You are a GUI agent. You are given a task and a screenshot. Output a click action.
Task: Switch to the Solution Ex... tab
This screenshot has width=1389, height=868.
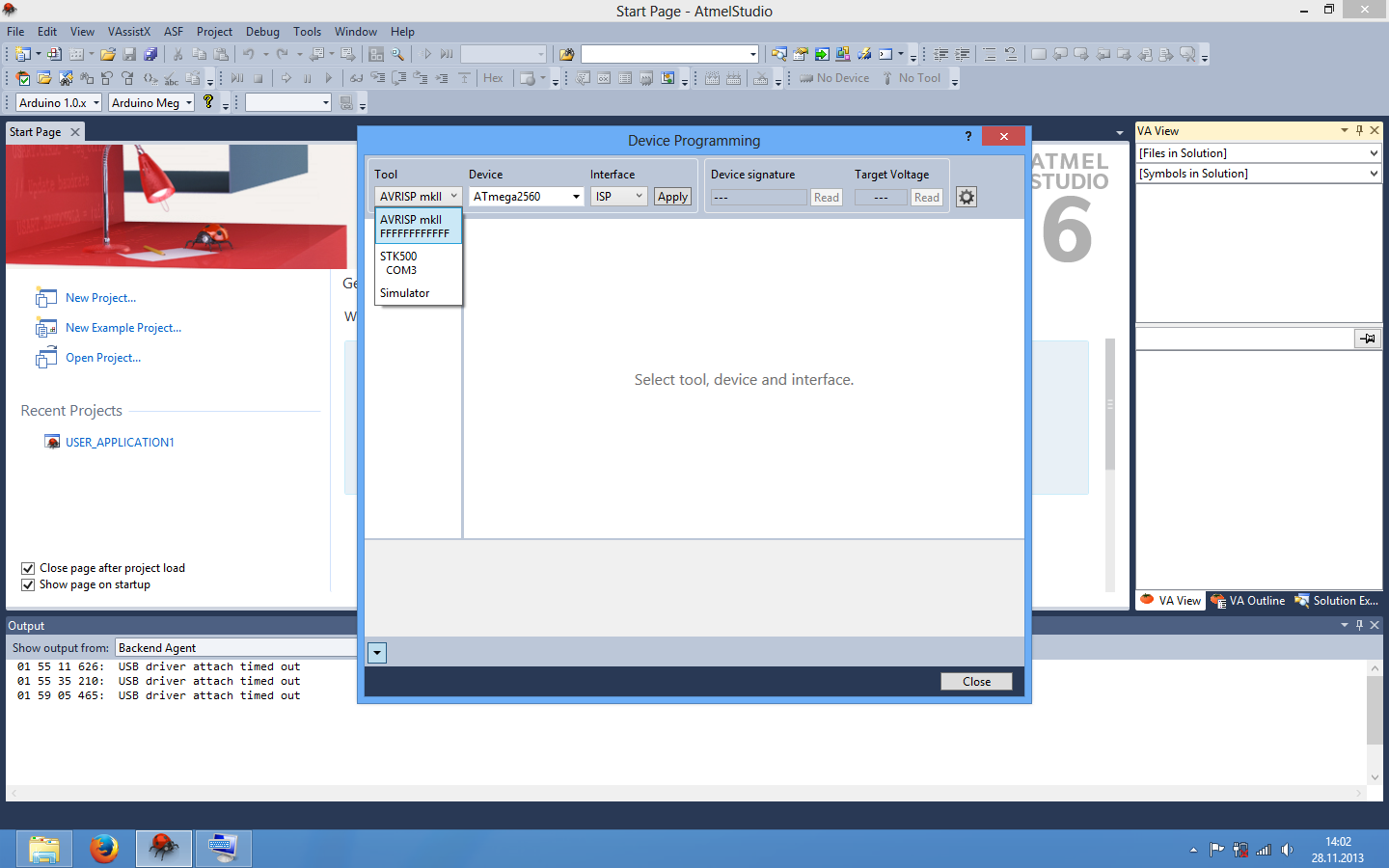pos(1336,601)
